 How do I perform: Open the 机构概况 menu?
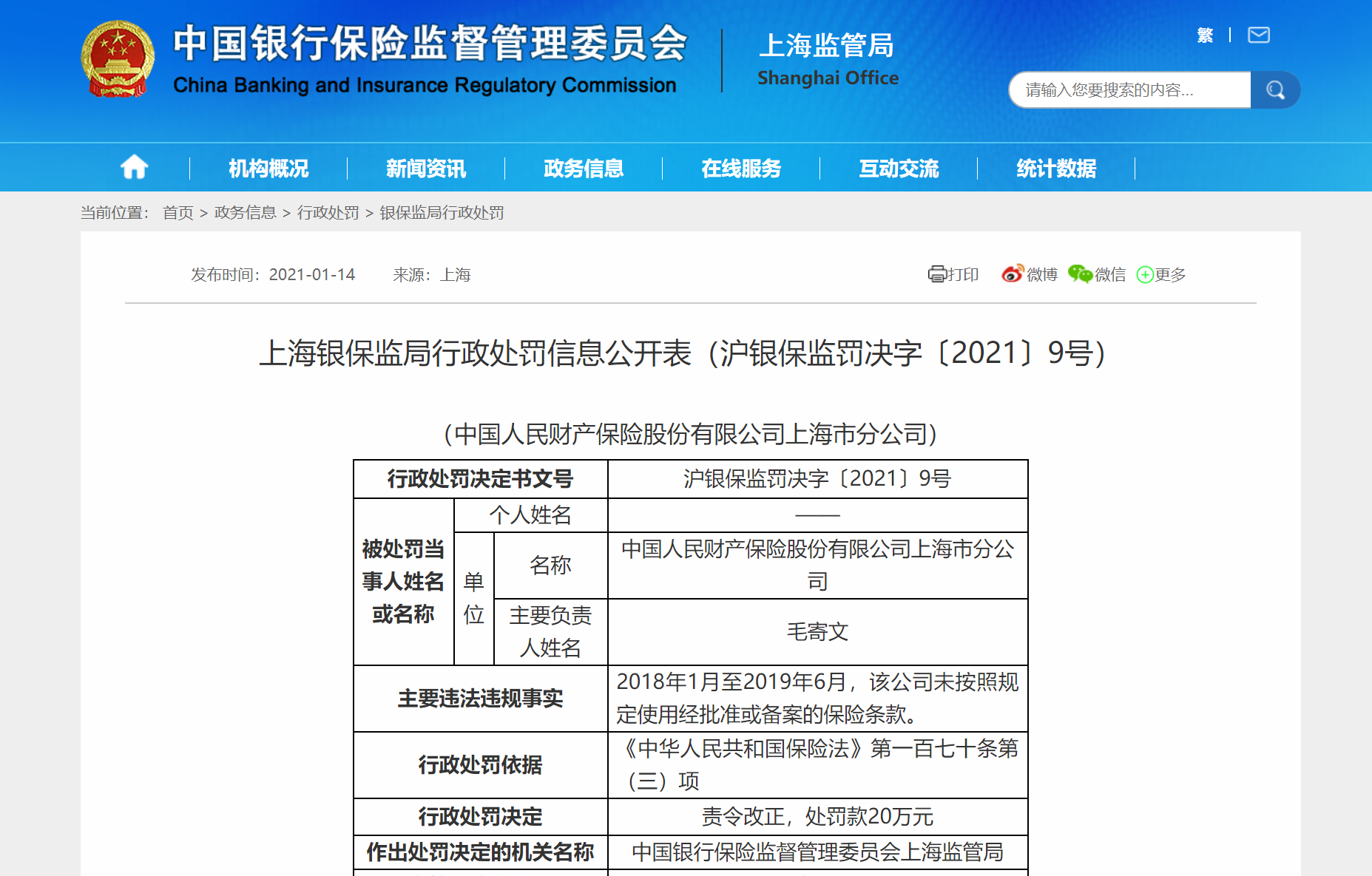pyautogui.click(x=268, y=169)
